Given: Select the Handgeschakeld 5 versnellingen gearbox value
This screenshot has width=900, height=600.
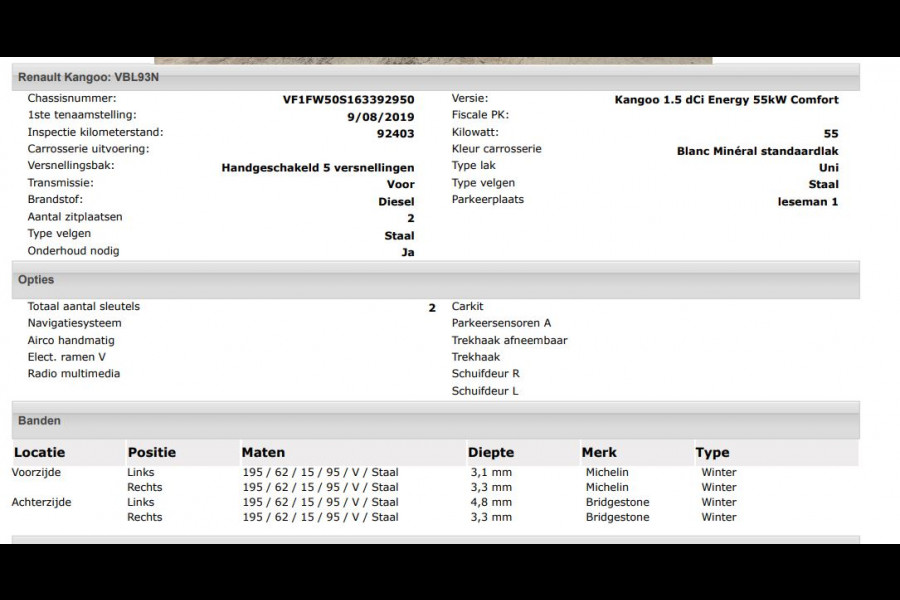Looking at the screenshot, I should (x=317, y=168).
